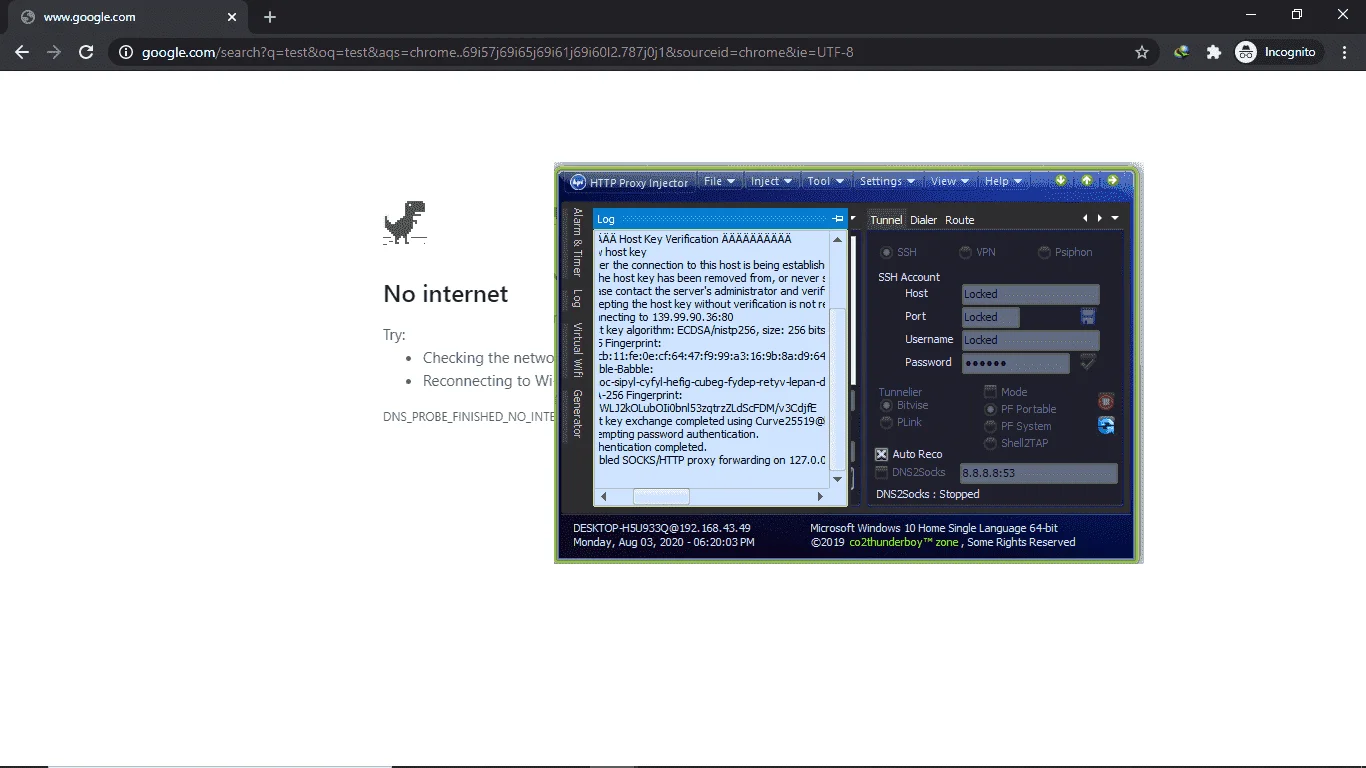The width and height of the screenshot is (1366, 768).
Task: Toggle the Auto Reco checkbox
Action: click(881, 454)
